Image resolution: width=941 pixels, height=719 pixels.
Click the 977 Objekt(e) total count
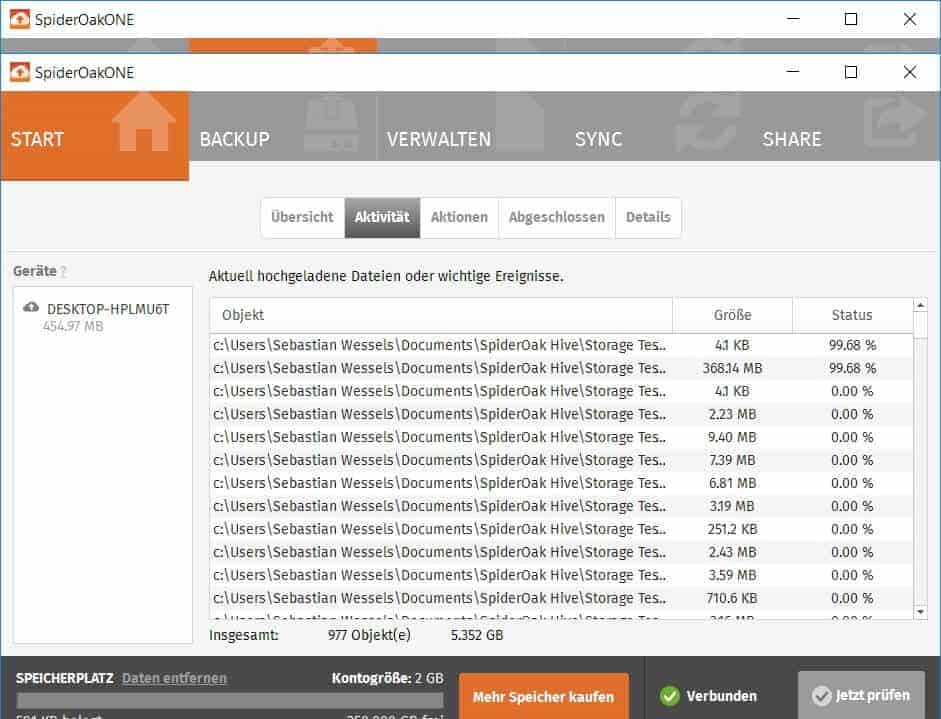coord(369,635)
